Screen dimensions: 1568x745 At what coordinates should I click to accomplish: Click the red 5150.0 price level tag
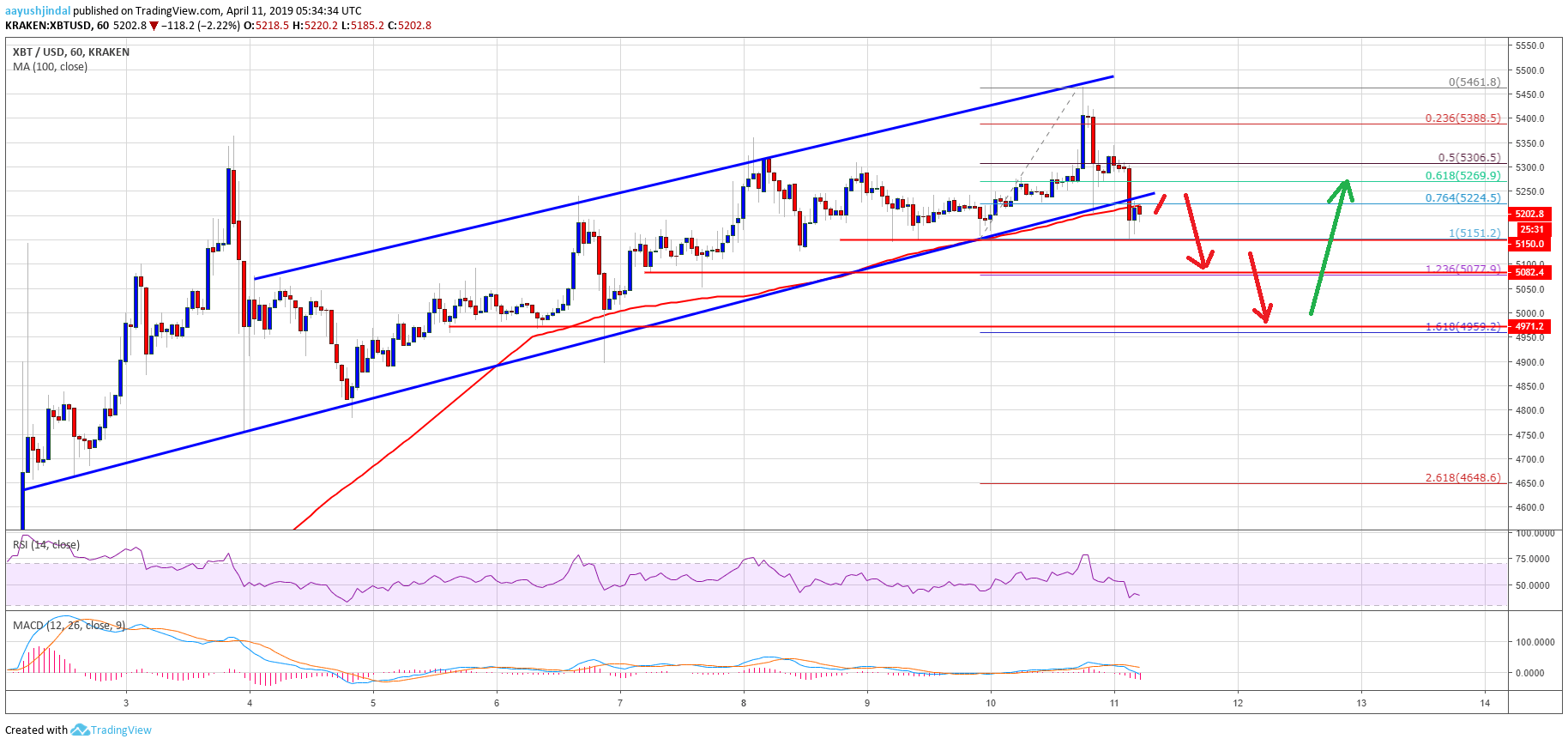click(1529, 244)
